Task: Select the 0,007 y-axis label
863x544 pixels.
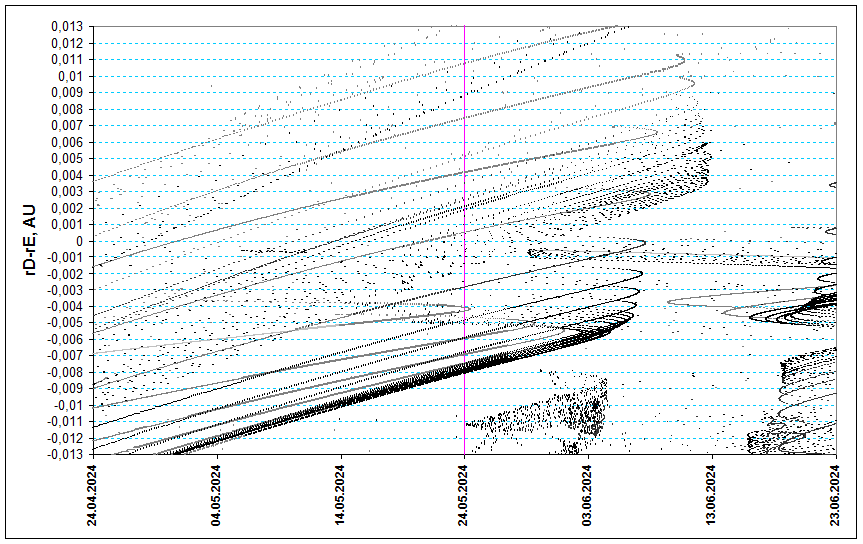Action: [68, 126]
